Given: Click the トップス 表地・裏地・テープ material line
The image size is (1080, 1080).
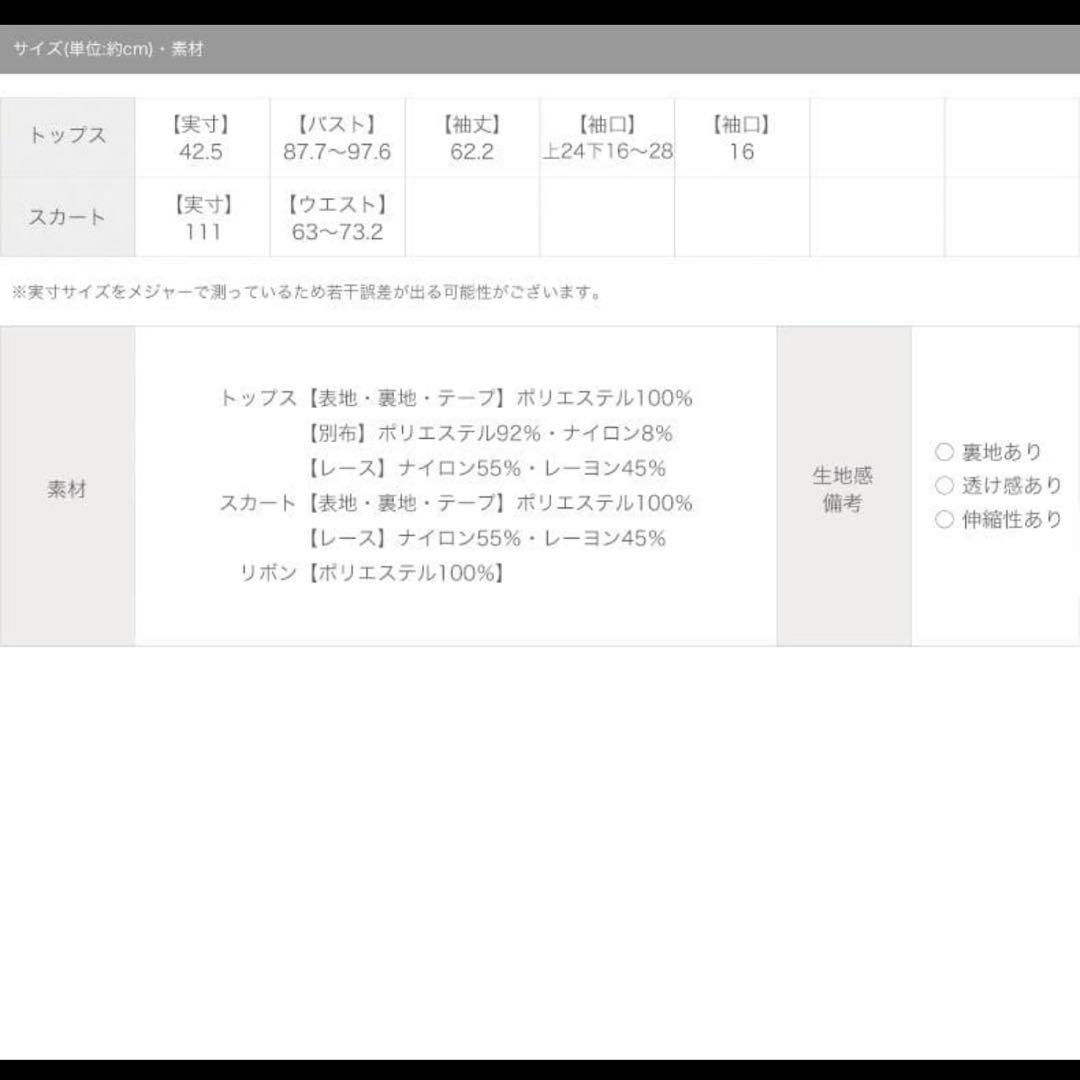Looking at the screenshot, I should [456, 398].
